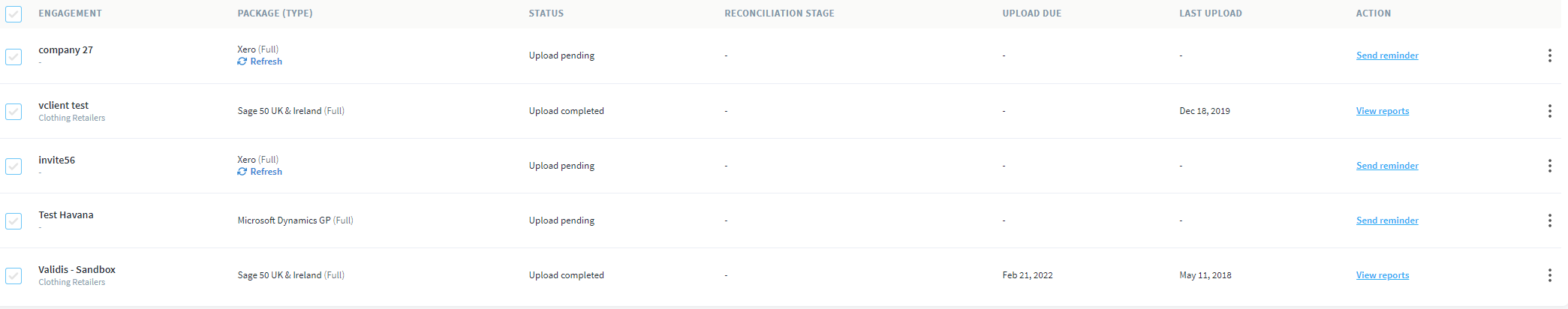Click Refresh icon under company 27 Xero package
The height and width of the screenshot is (309, 1568).
pyautogui.click(x=242, y=61)
